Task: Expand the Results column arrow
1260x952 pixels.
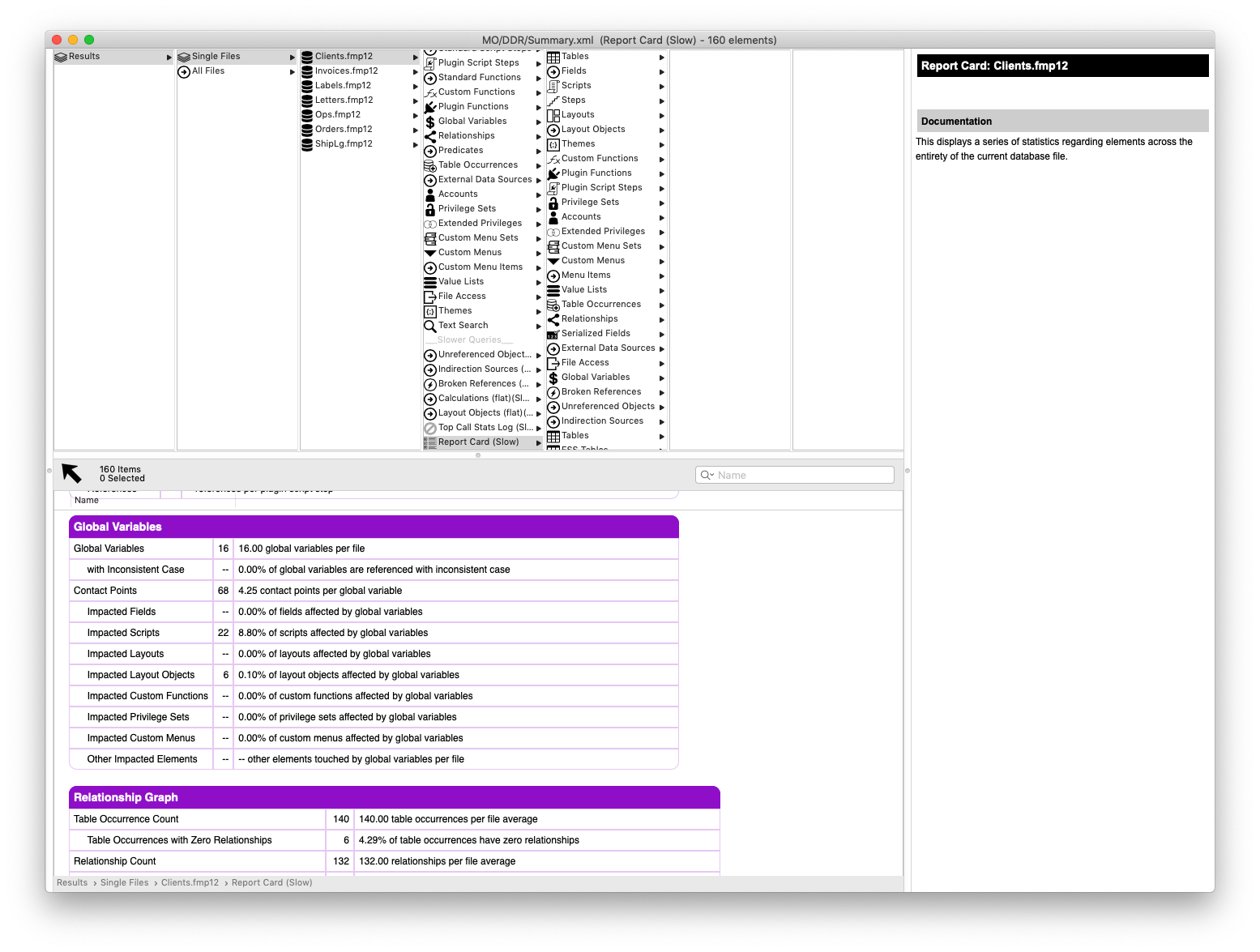Action: [169, 58]
